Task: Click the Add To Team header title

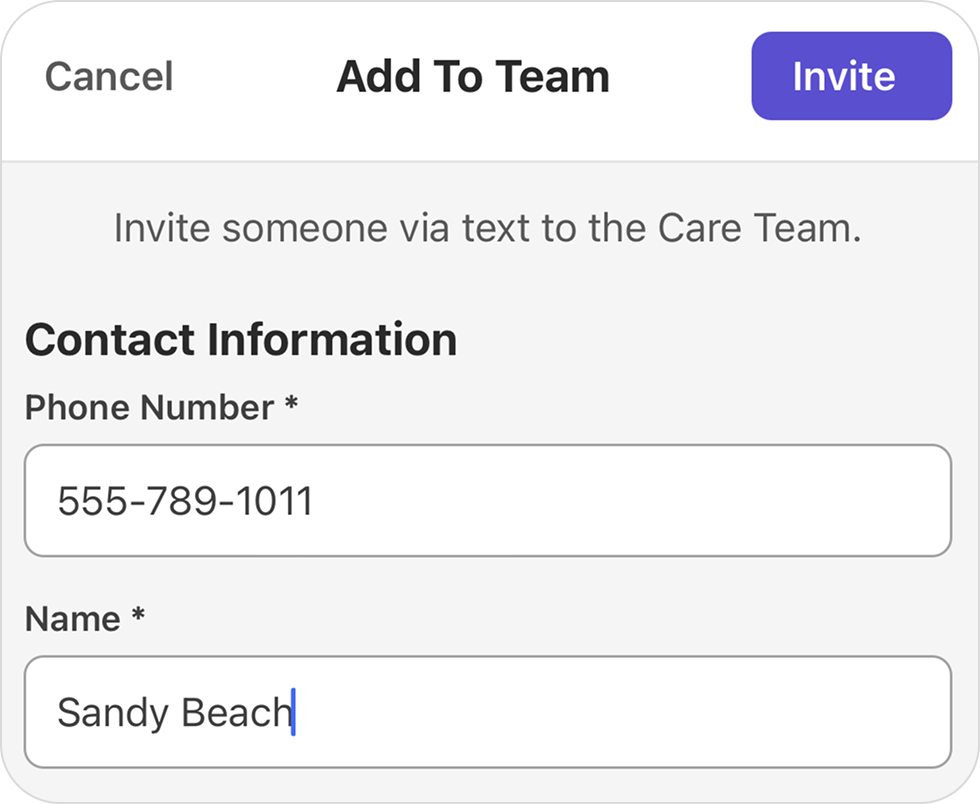Action: point(473,75)
